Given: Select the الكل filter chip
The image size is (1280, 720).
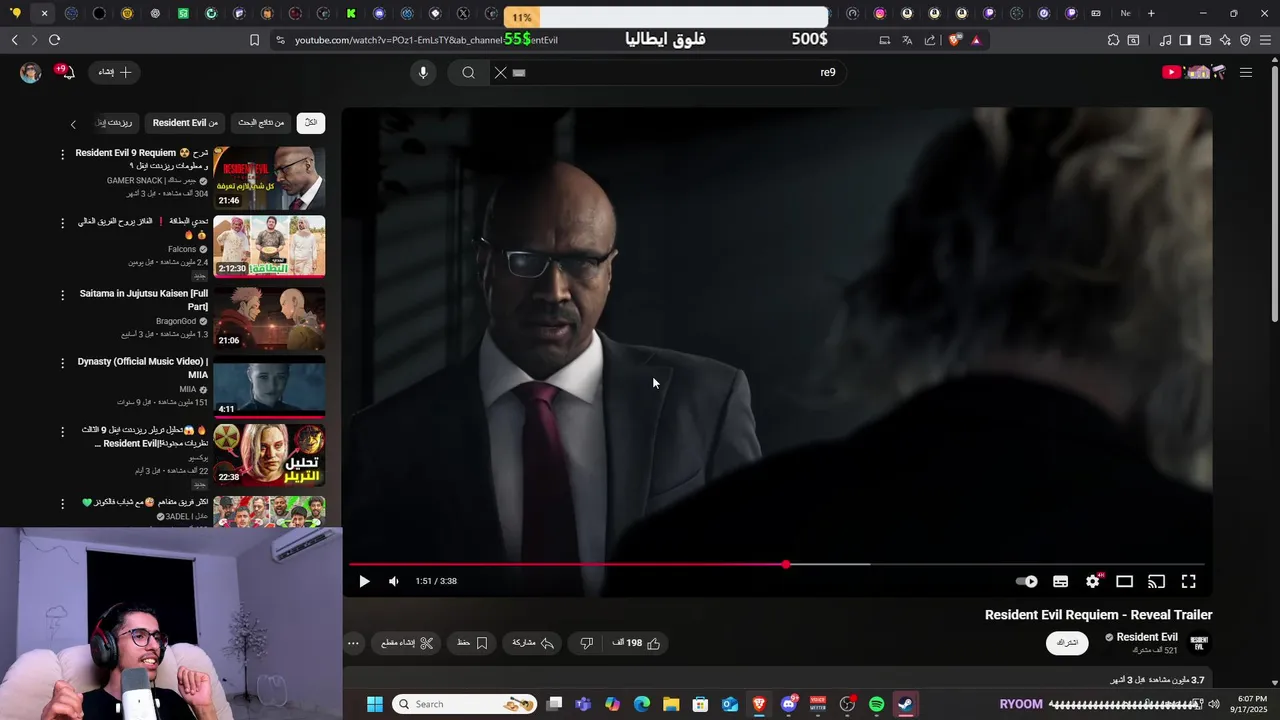Looking at the screenshot, I should click(x=311, y=123).
